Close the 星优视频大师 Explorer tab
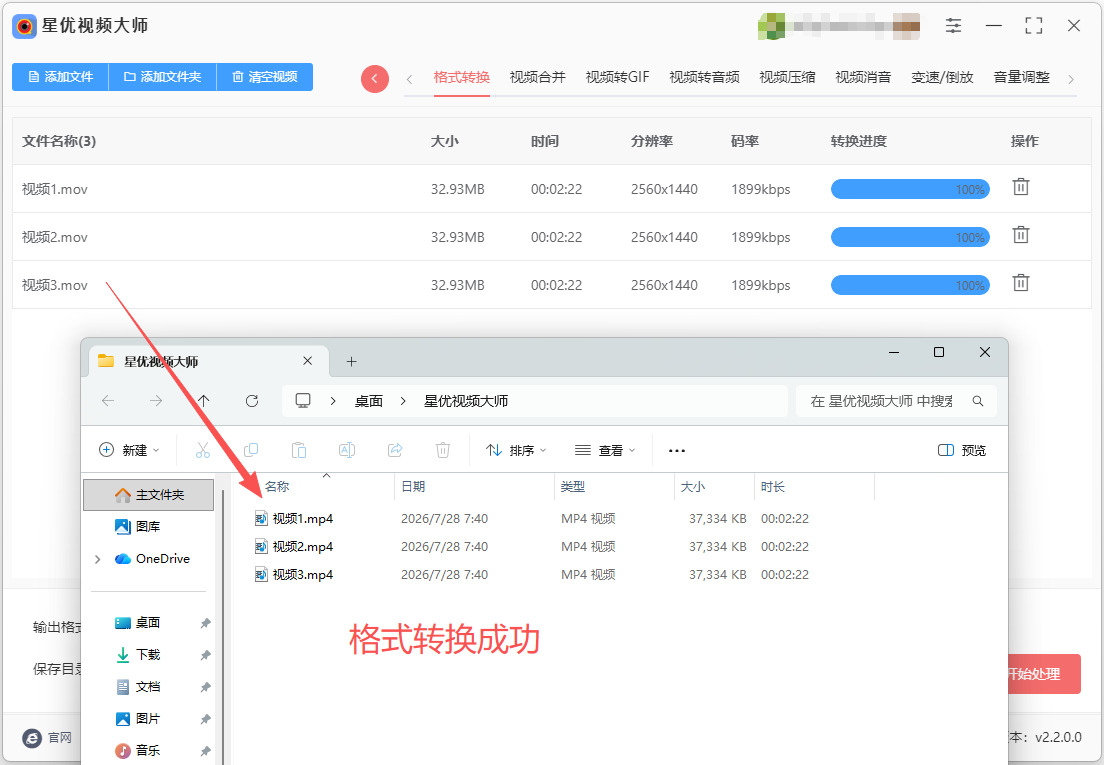Screen dimensions: 1104x765 coord(308,361)
